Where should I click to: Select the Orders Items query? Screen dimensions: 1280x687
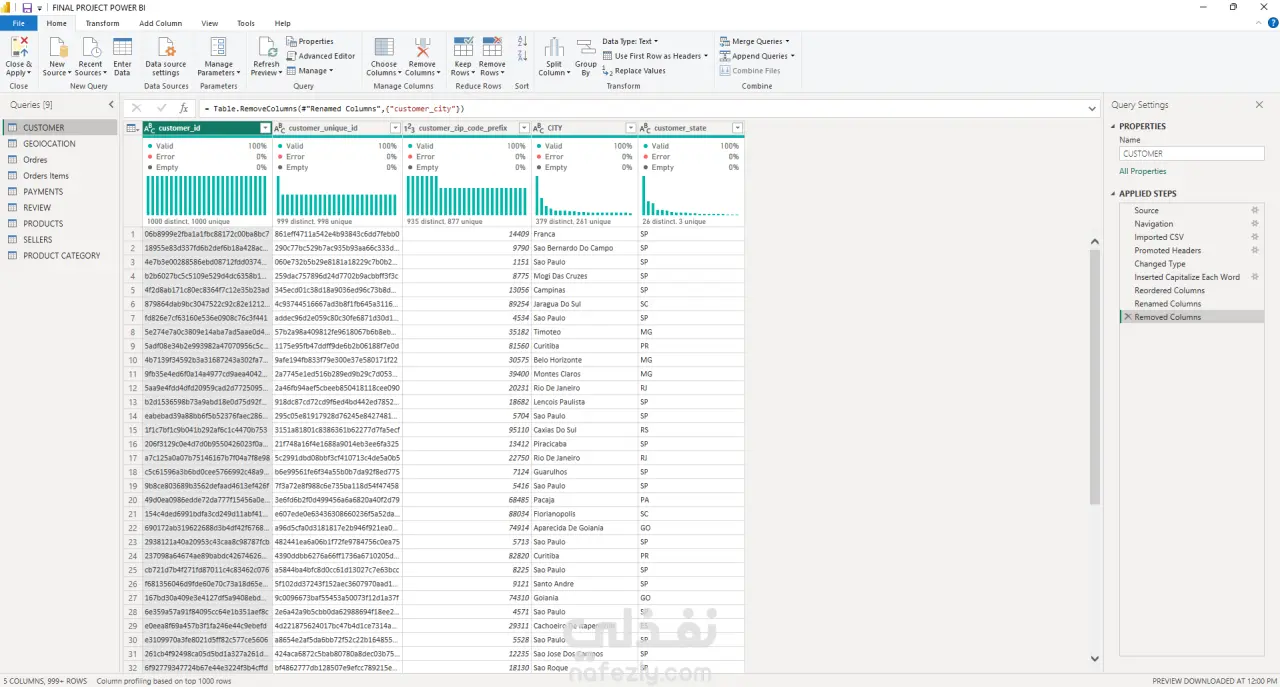[x=60, y=176]
